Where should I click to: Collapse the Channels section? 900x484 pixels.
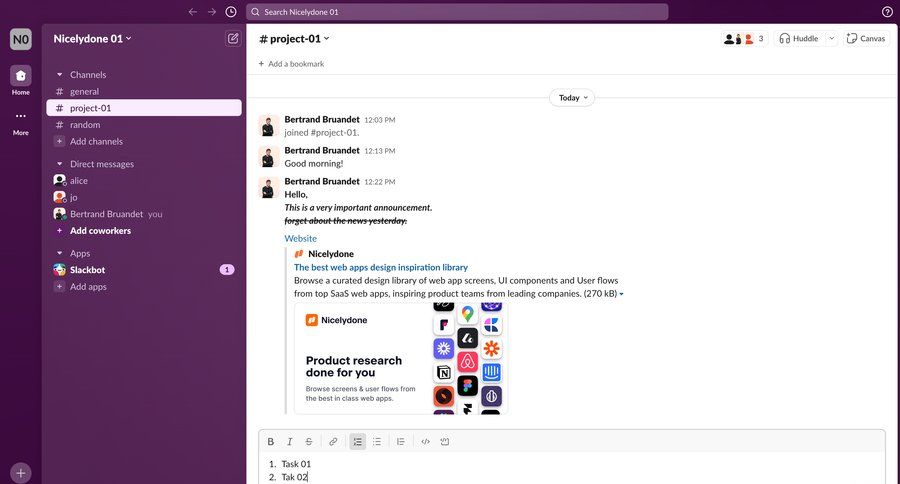point(60,75)
